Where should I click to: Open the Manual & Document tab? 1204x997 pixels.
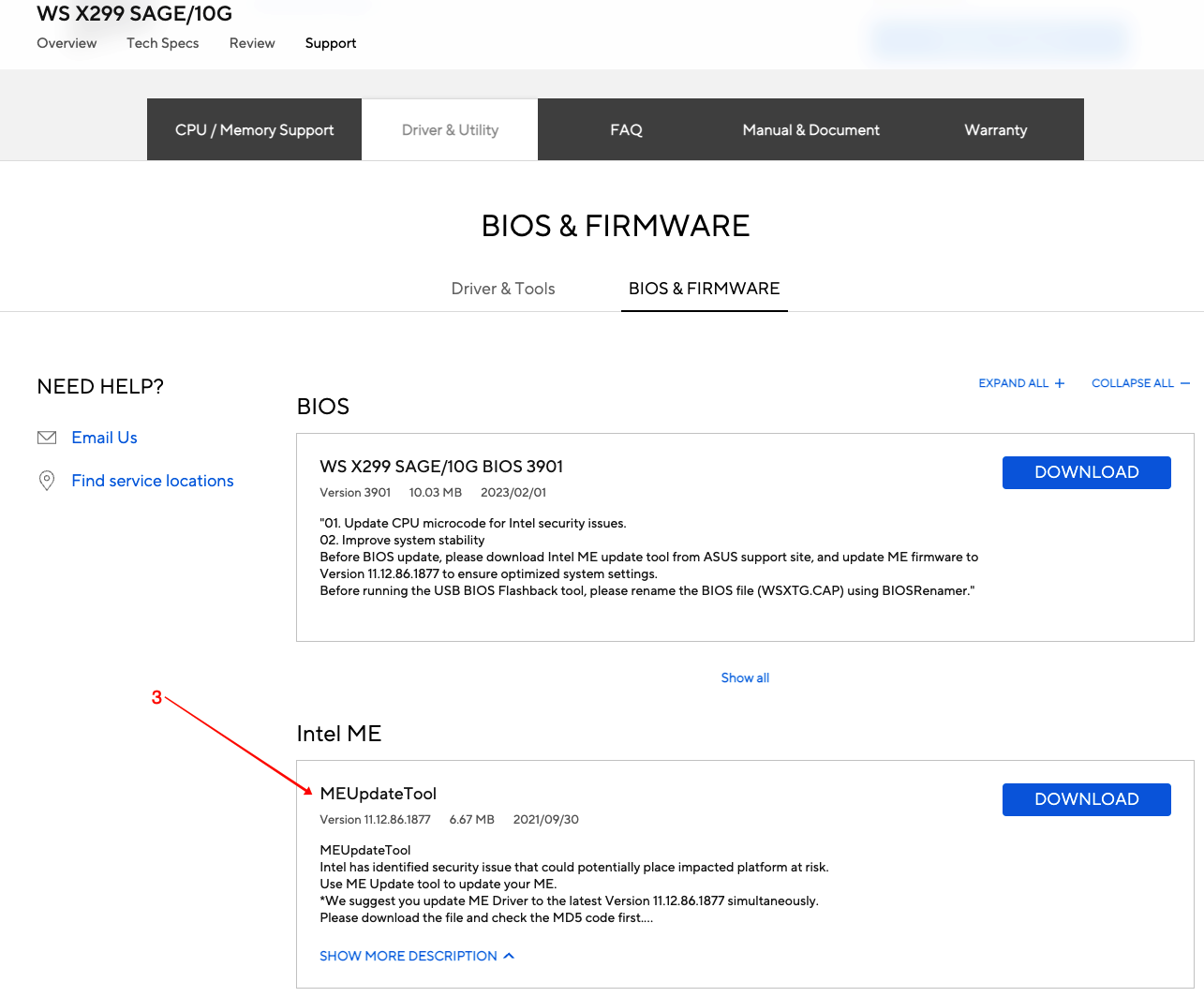(810, 130)
